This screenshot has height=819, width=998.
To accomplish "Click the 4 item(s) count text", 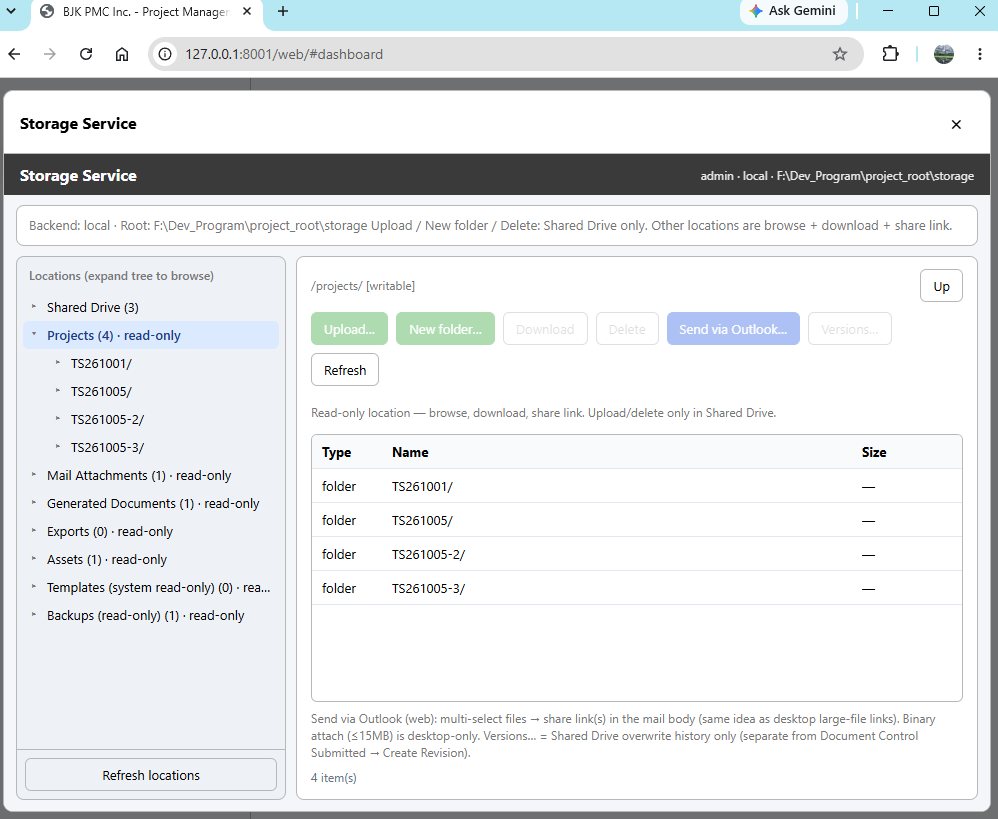I will click(x=334, y=778).
